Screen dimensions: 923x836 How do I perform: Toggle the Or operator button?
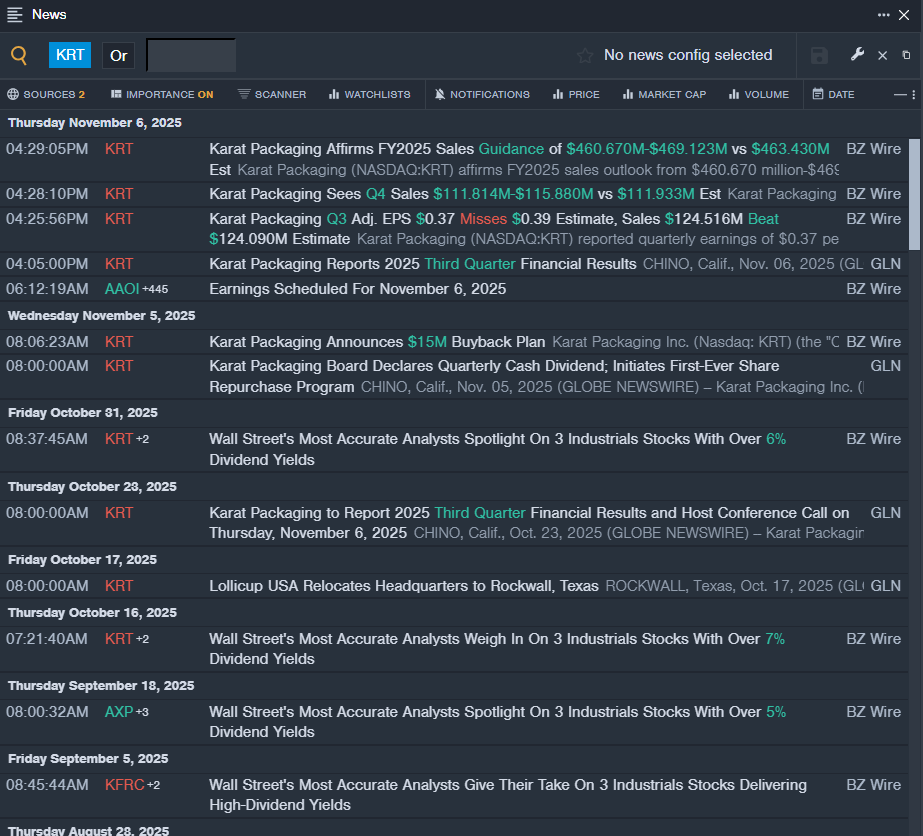click(x=118, y=56)
